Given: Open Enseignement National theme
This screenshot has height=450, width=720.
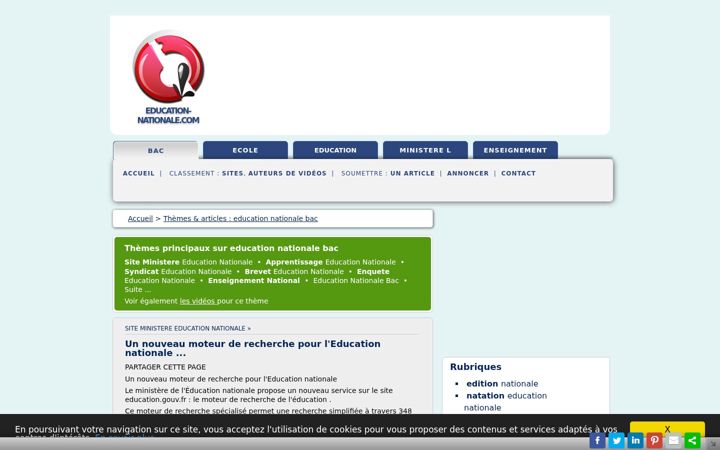Looking at the screenshot, I should coord(253,281).
